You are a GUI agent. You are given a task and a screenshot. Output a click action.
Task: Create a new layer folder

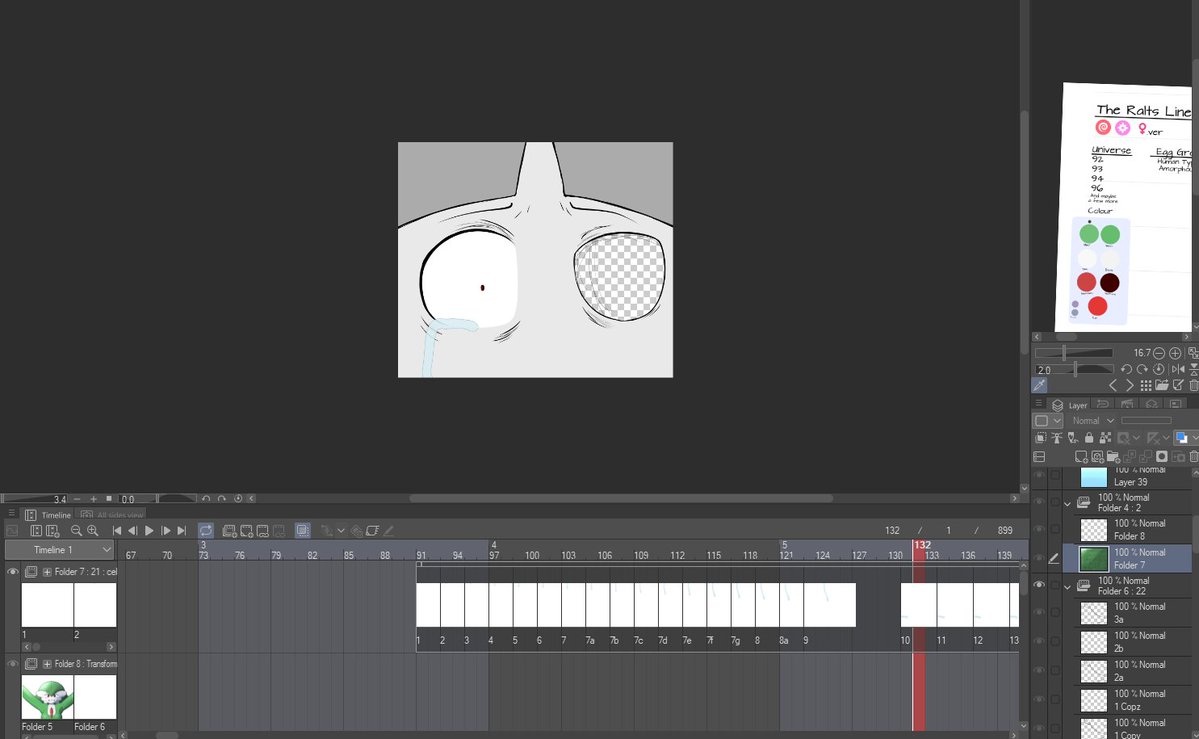tap(1113, 457)
